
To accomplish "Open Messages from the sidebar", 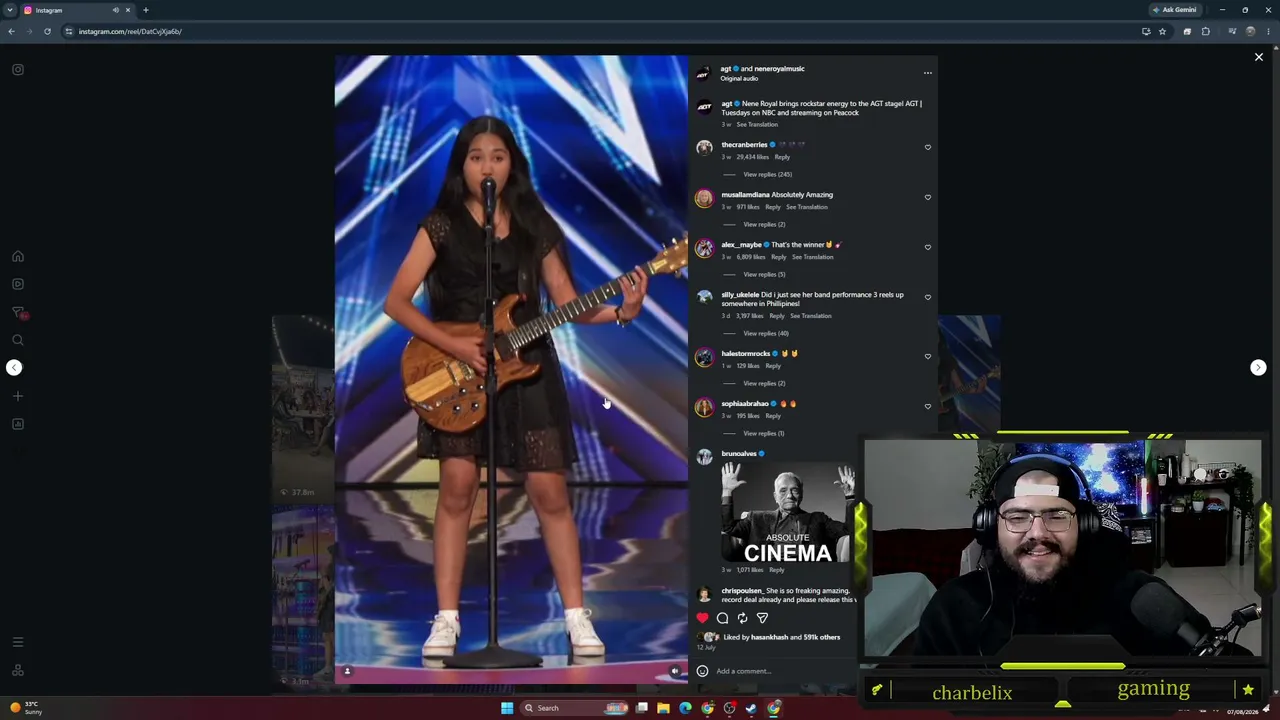I will click(x=18, y=313).
